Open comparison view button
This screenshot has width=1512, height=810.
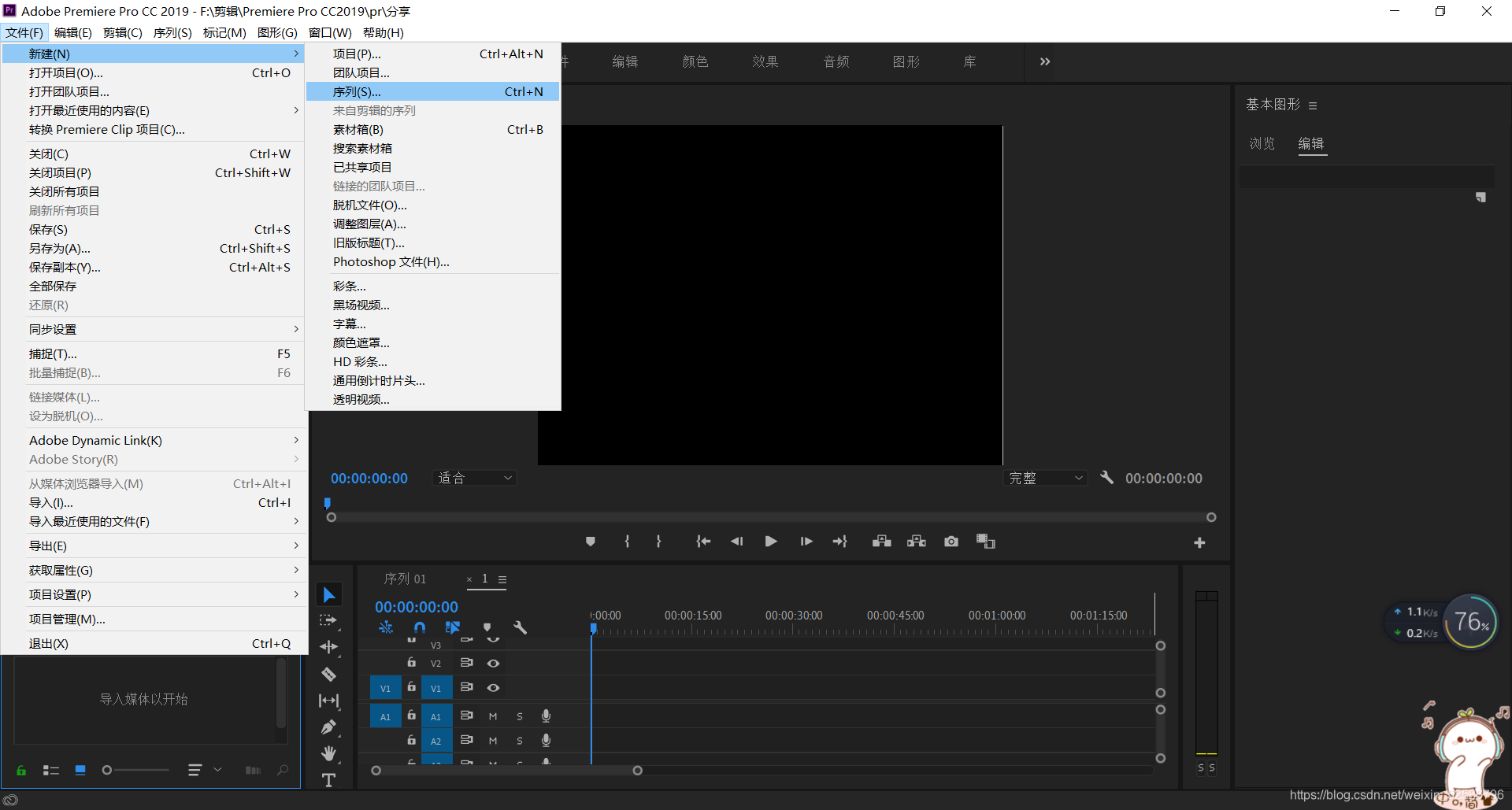pyautogui.click(x=986, y=542)
